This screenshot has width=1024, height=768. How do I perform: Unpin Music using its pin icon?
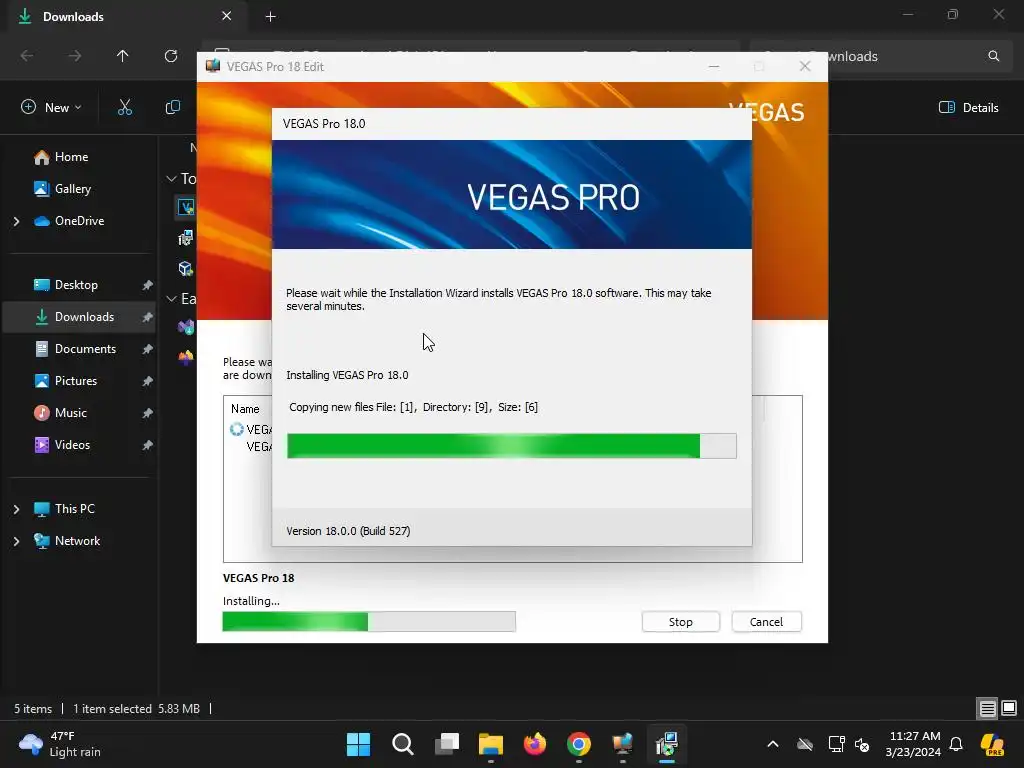[x=148, y=413]
